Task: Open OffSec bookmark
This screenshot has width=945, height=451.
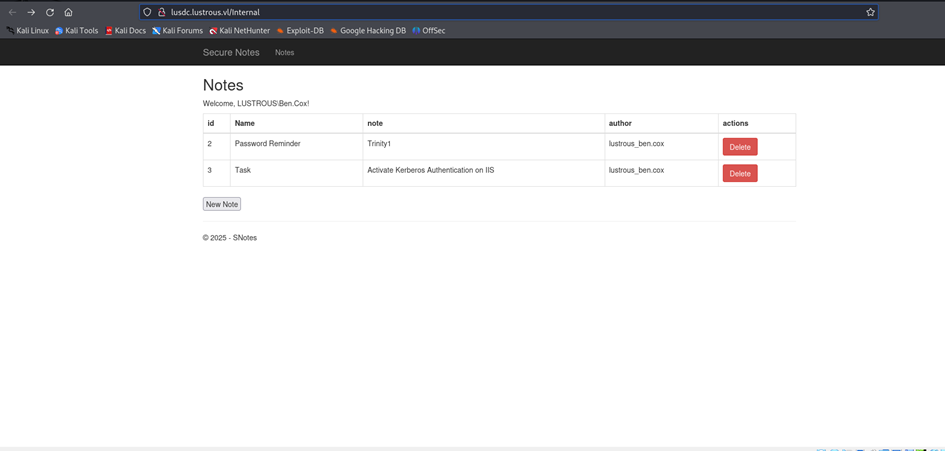Action: (x=429, y=31)
